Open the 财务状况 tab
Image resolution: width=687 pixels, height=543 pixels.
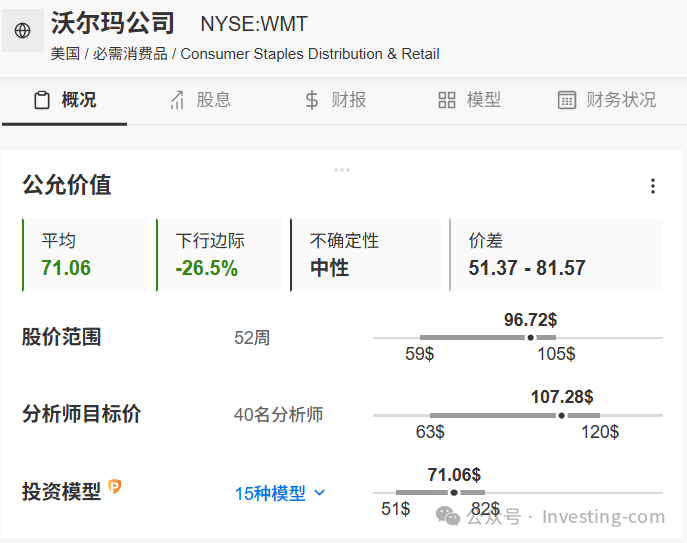(607, 100)
